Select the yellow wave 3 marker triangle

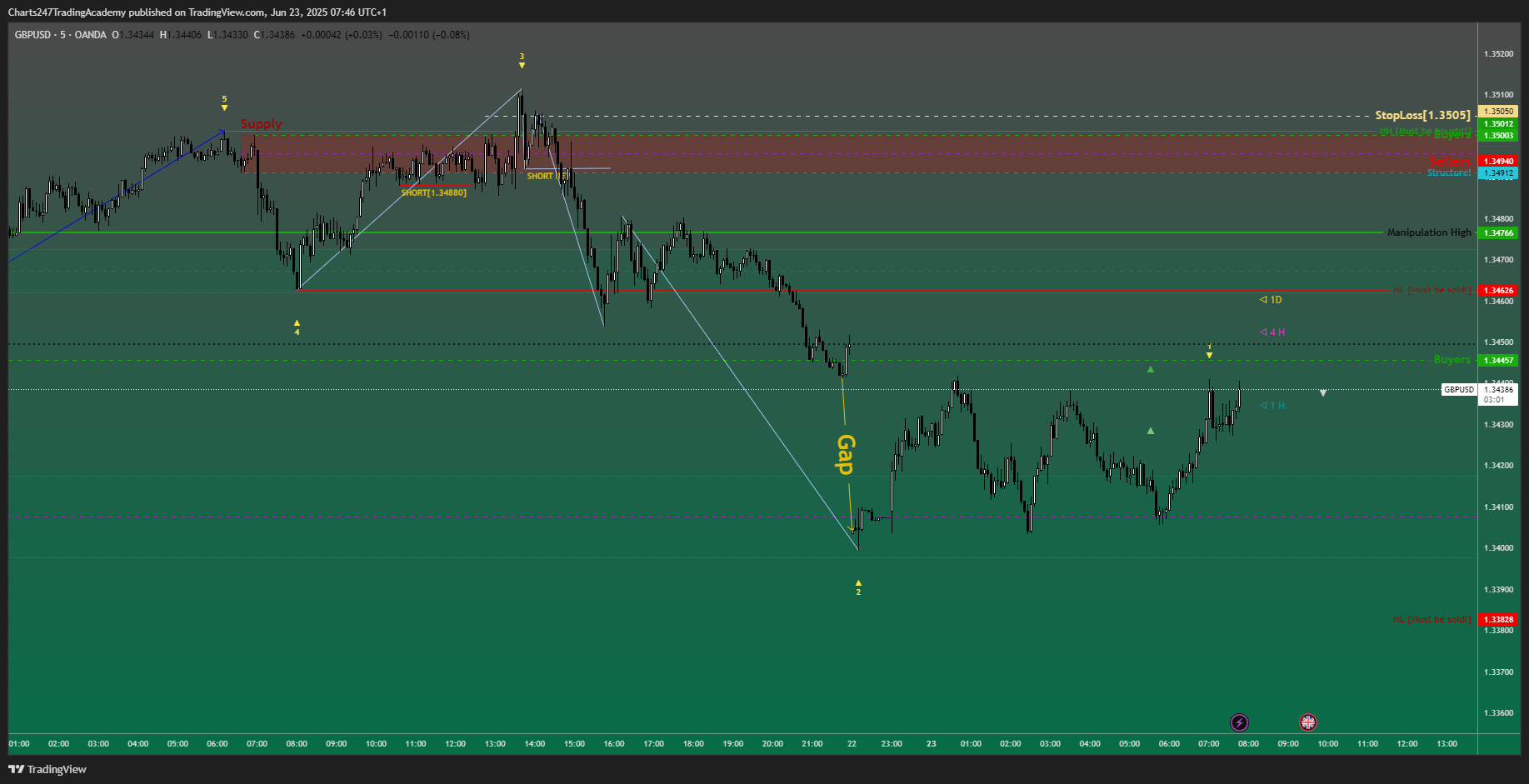[522, 65]
